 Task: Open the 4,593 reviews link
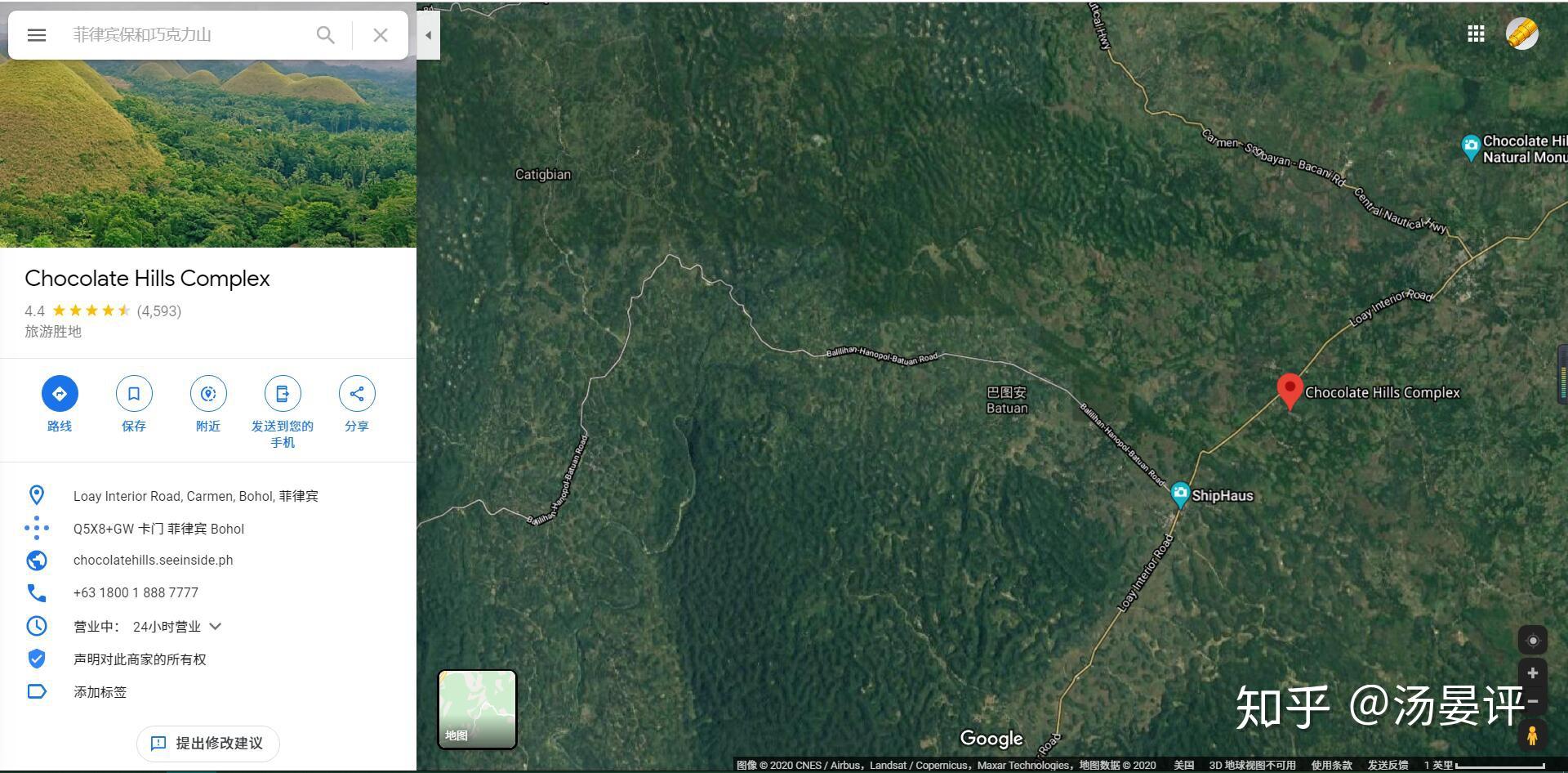pos(159,311)
